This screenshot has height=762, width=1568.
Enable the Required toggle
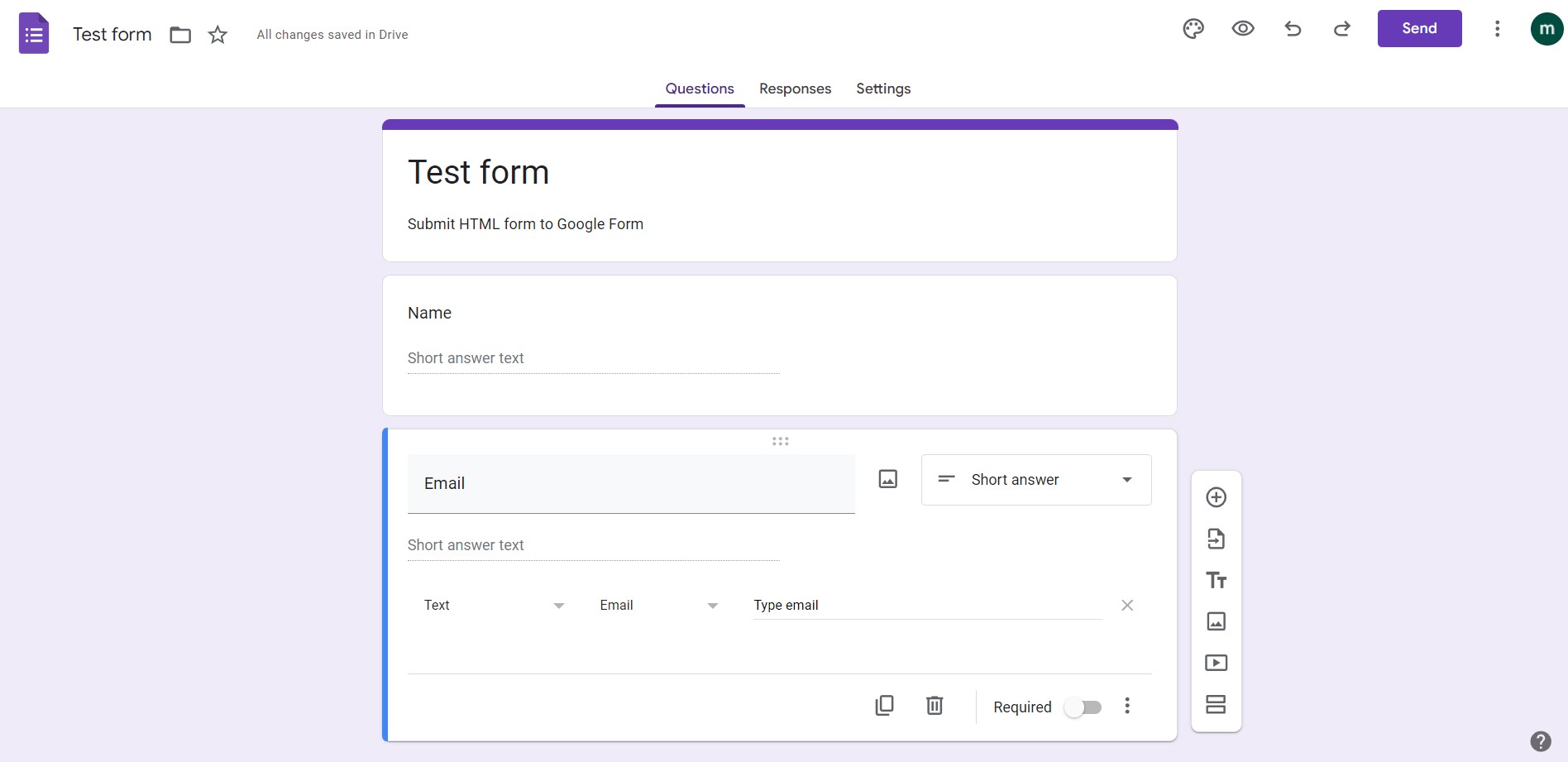pyautogui.click(x=1083, y=707)
